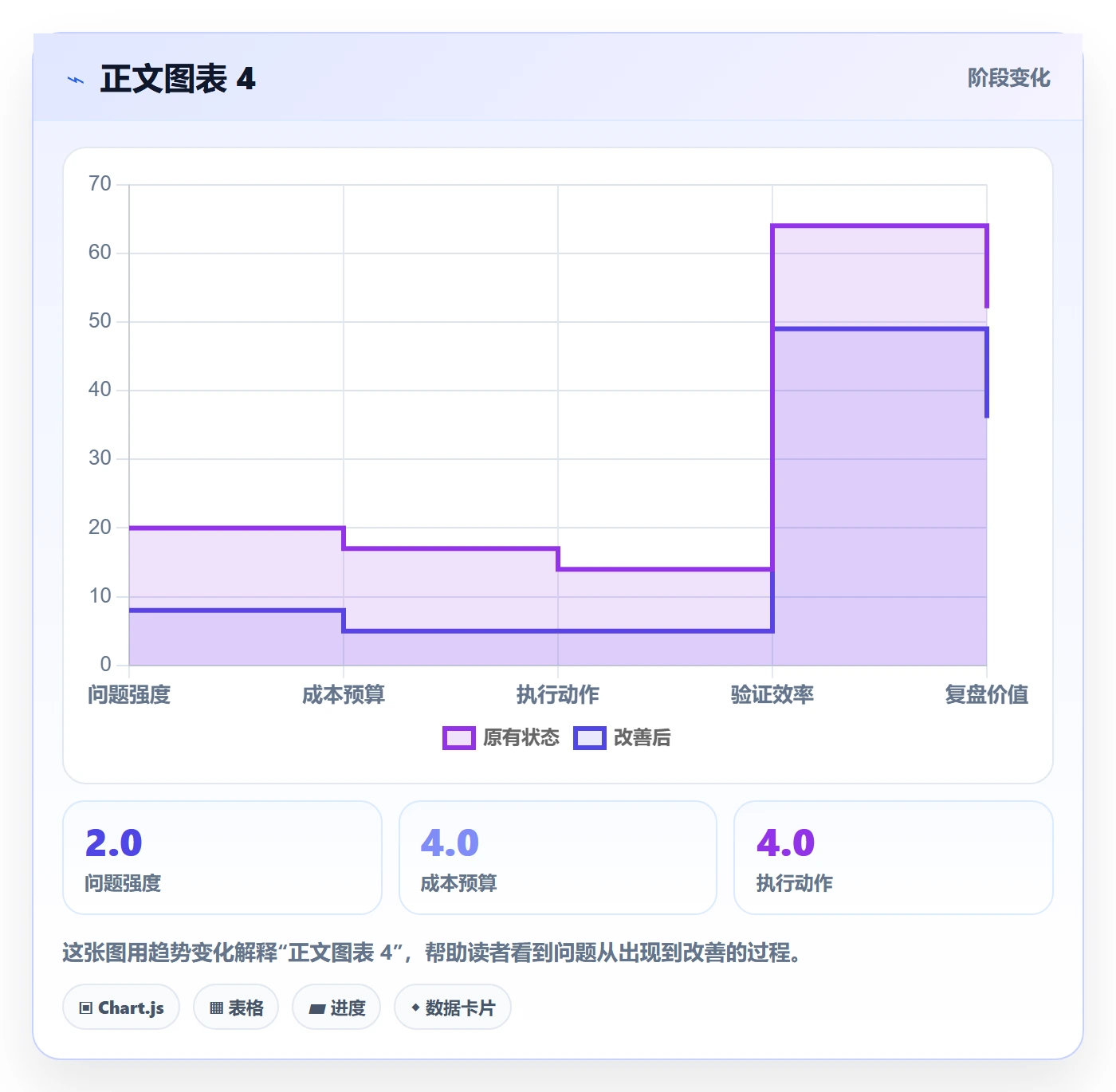The image size is (1116, 1092).
Task: Open the 成本预算 4.0 data card
Action: [558, 858]
